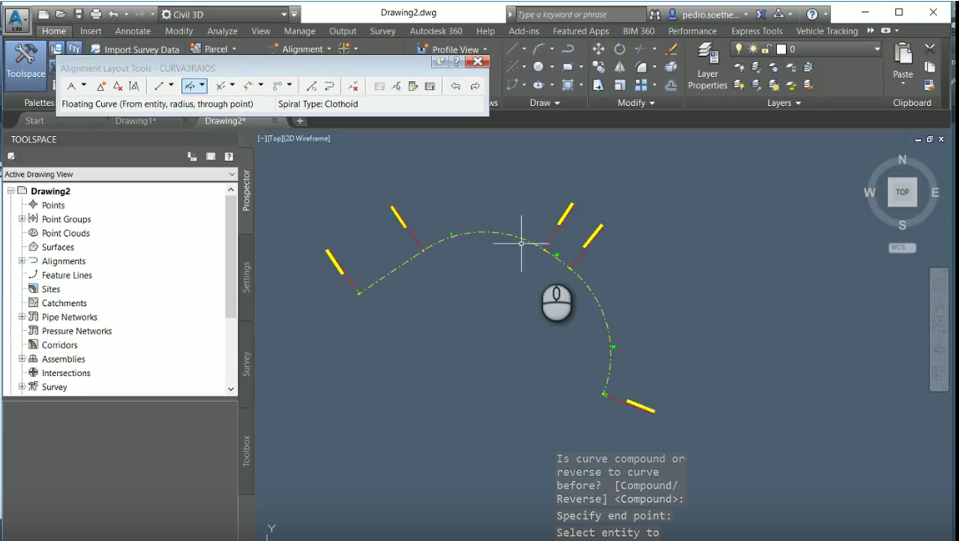Click the Move tool in Modify panel
959x541 pixels.
point(599,49)
